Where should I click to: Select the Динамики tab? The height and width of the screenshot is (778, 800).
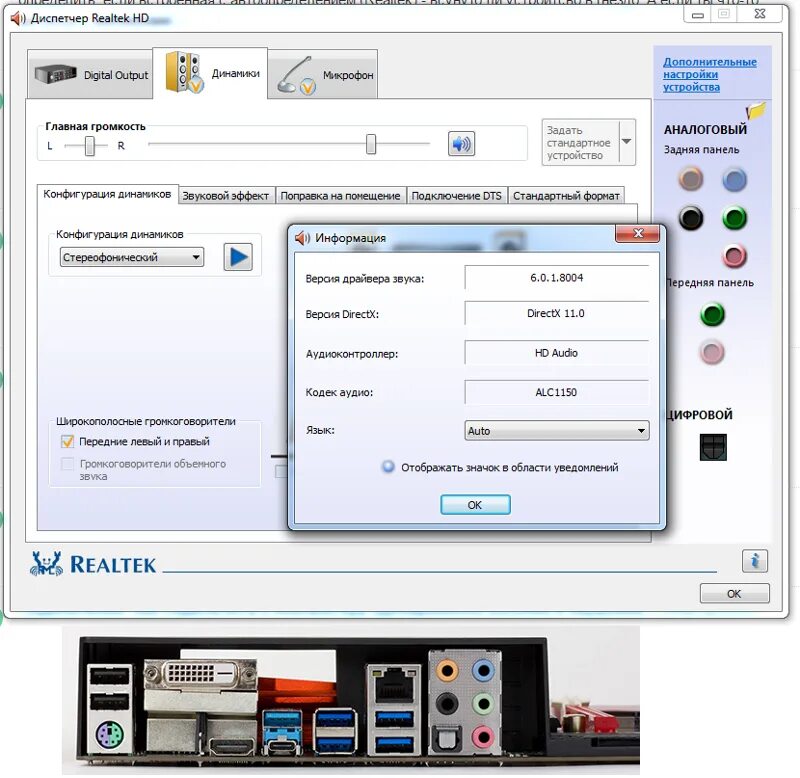click(x=210, y=72)
